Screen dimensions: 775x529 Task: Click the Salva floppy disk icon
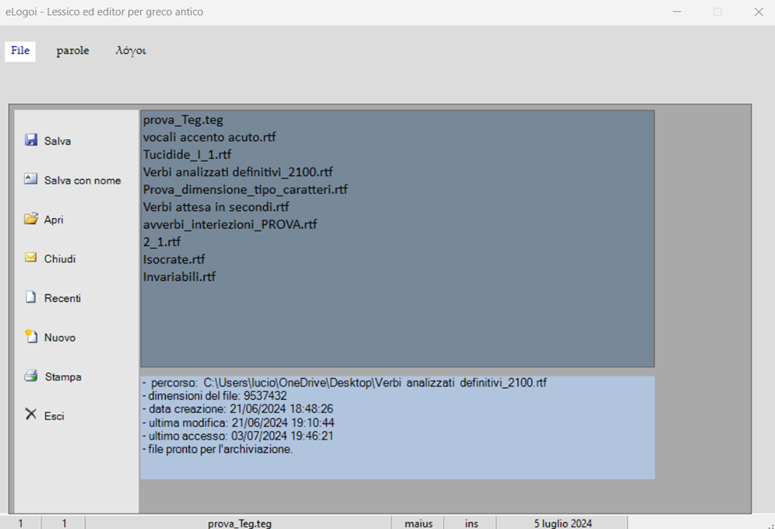[31, 141]
